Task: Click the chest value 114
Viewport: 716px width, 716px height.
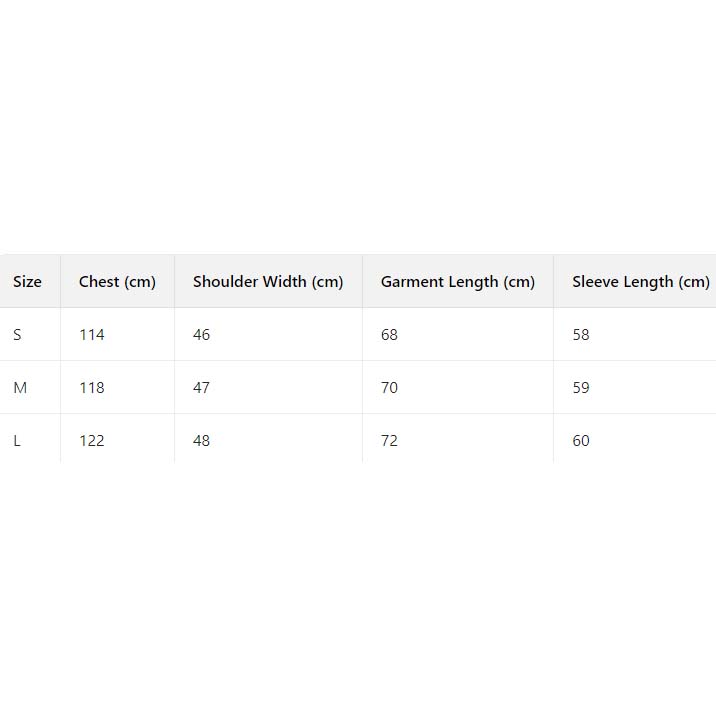Action: [92, 335]
